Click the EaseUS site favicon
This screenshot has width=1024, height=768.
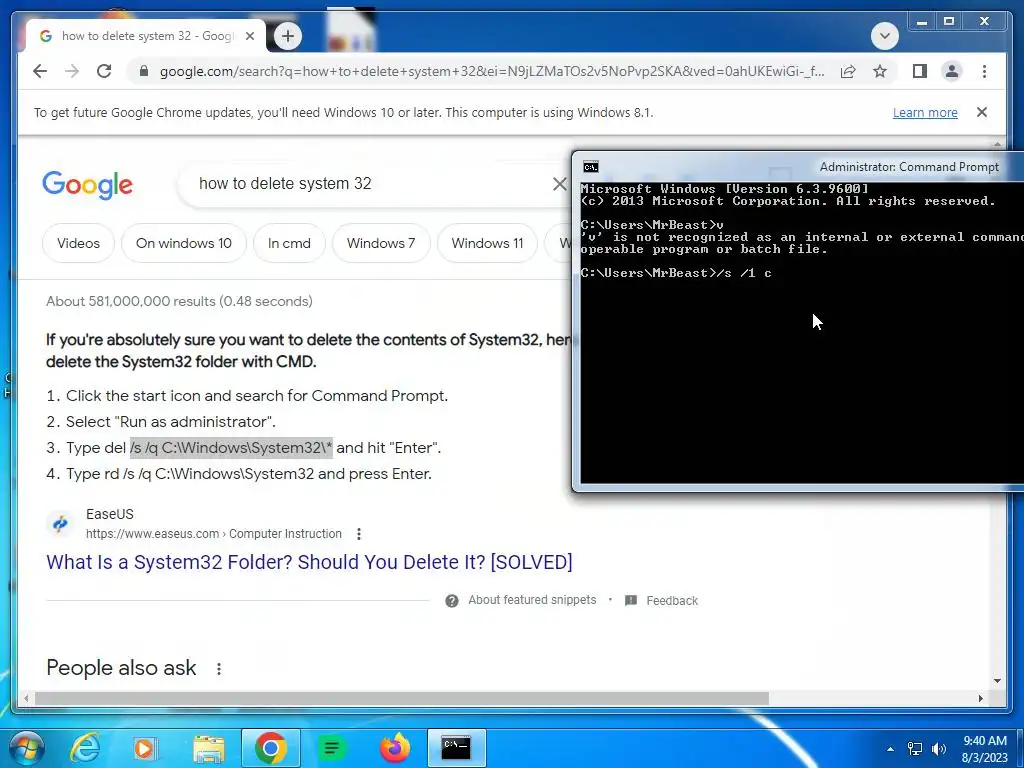pyautogui.click(x=60, y=524)
